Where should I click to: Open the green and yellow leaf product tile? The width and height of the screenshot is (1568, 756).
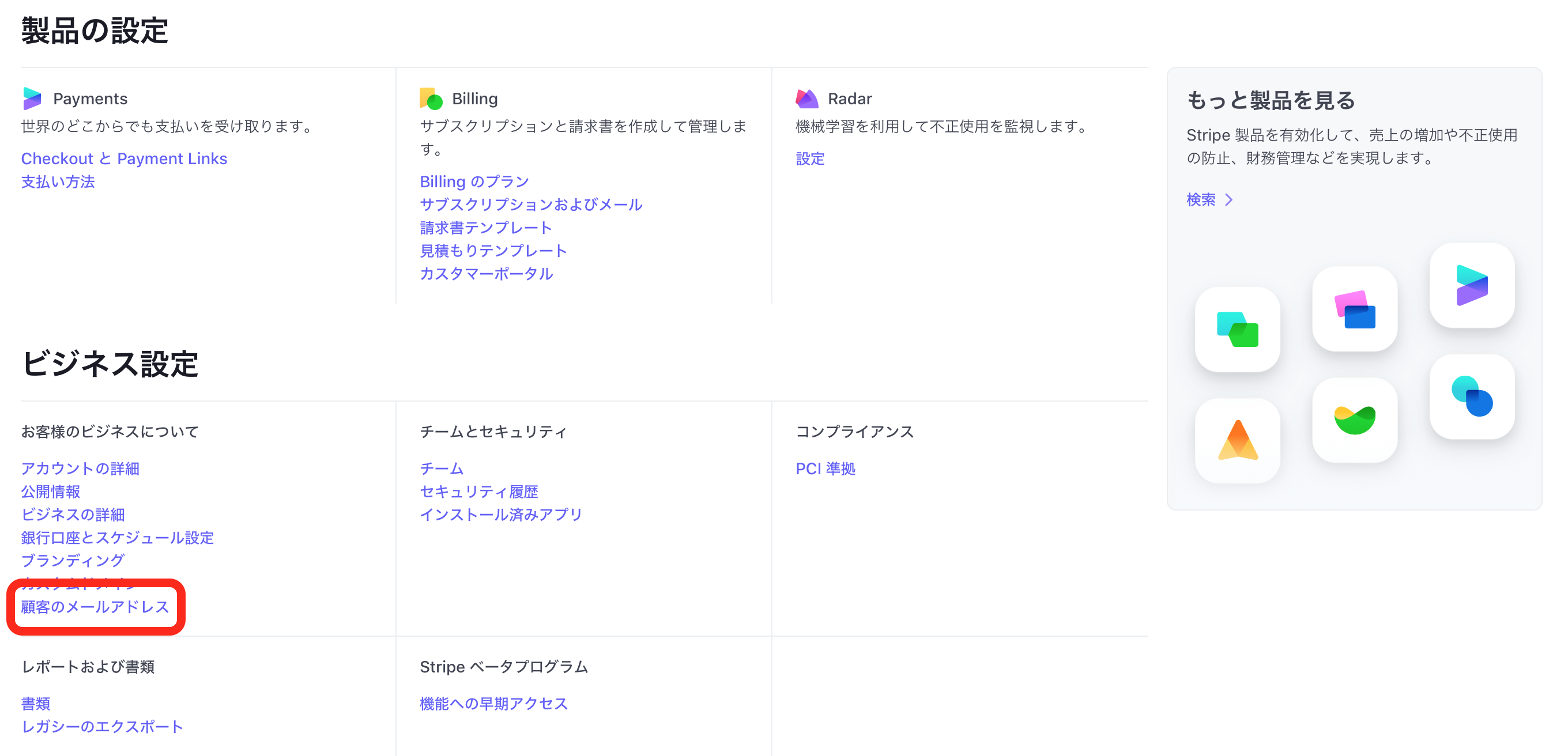pos(1355,419)
